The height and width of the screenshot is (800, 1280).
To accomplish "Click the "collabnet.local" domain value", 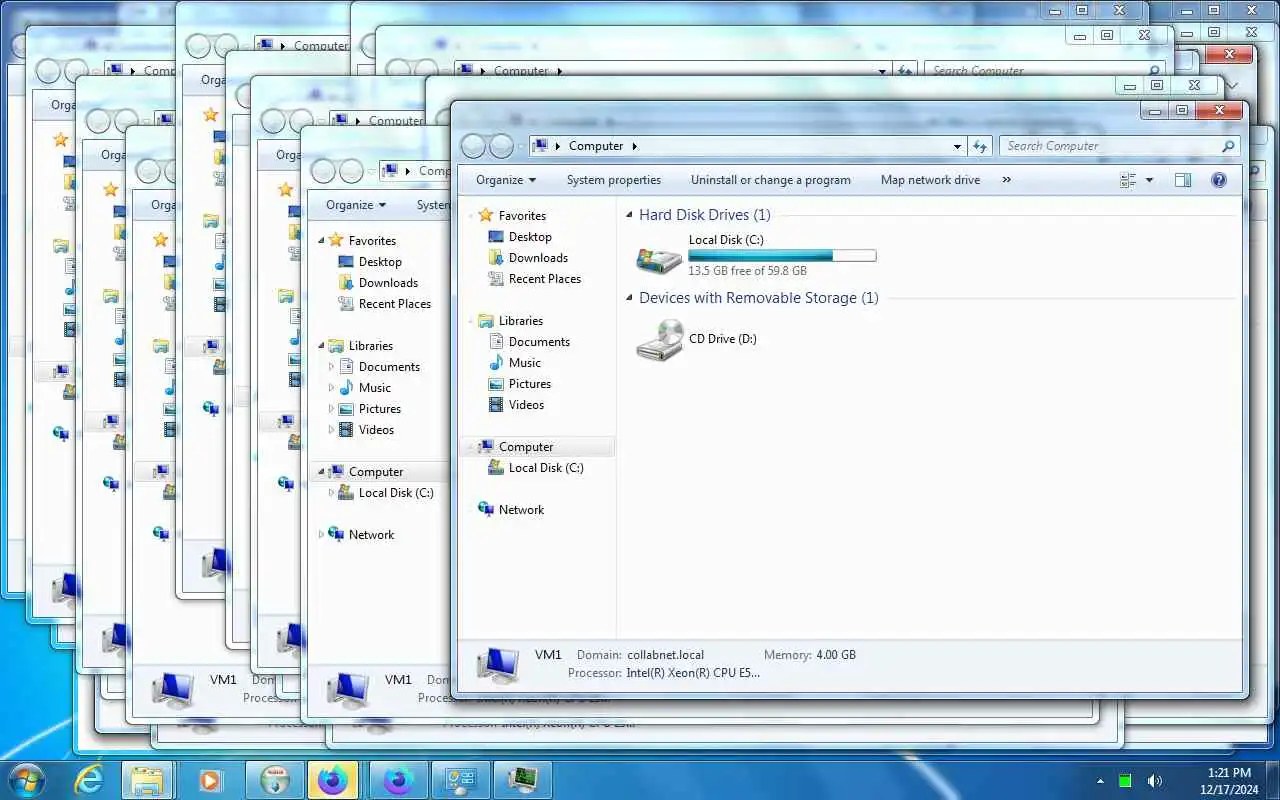I will 666,655.
